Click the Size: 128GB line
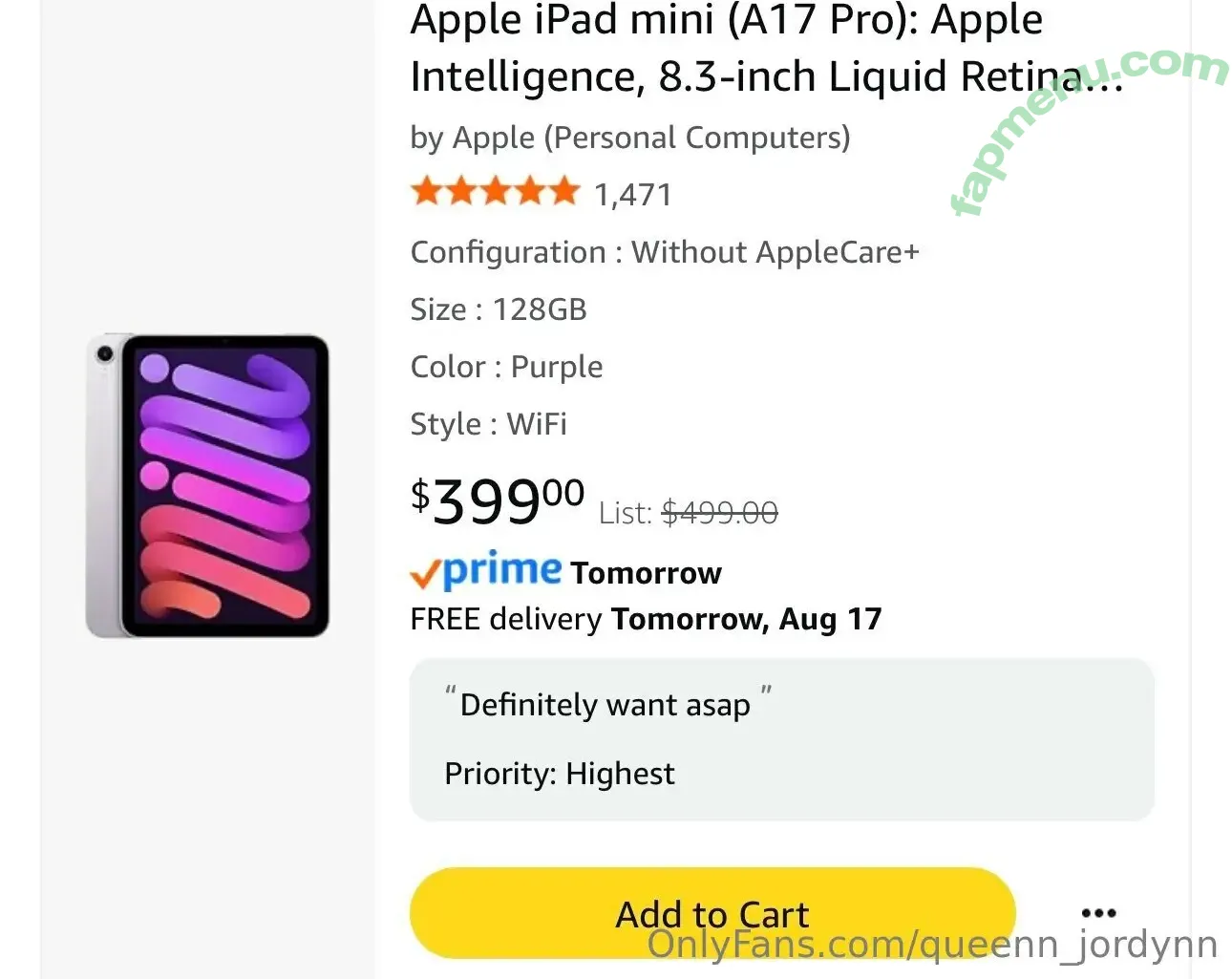The height and width of the screenshot is (979, 1232). click(498, 309)
